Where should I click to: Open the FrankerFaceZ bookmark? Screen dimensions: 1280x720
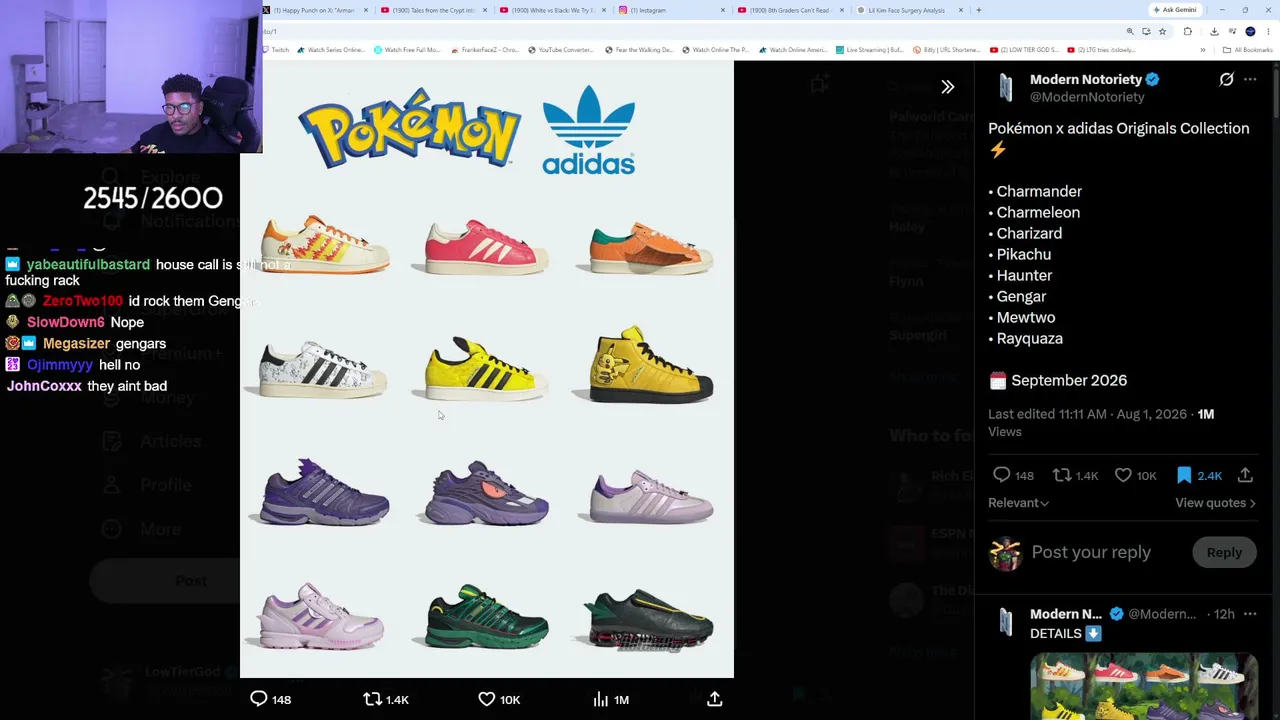pos(485,50)
